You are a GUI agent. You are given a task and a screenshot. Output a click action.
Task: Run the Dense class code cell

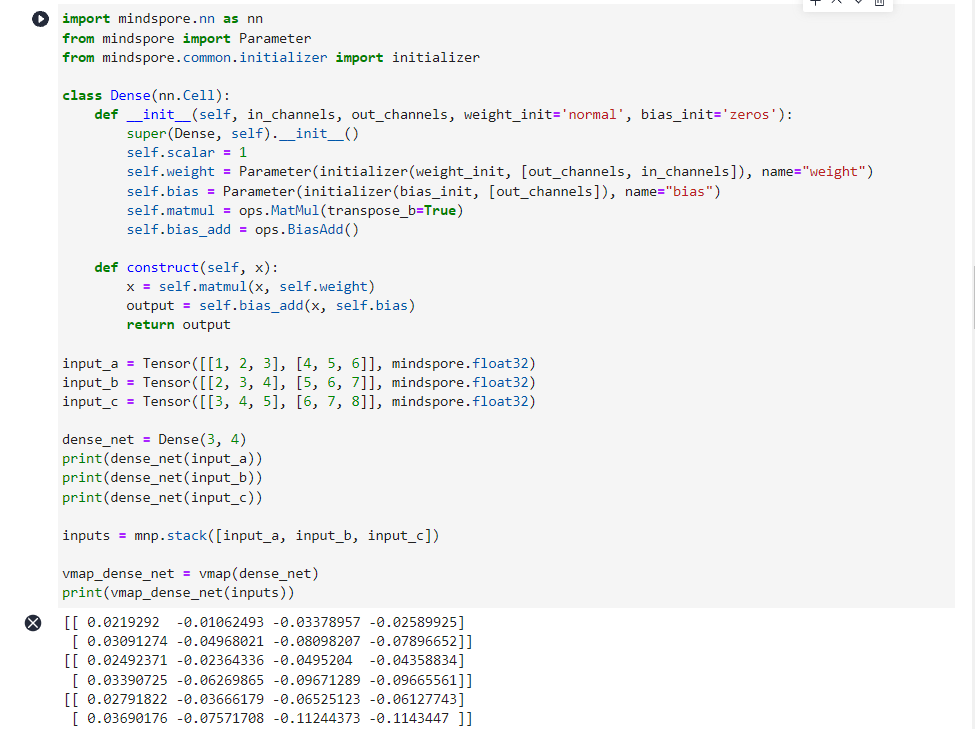[x=40, y=19]
